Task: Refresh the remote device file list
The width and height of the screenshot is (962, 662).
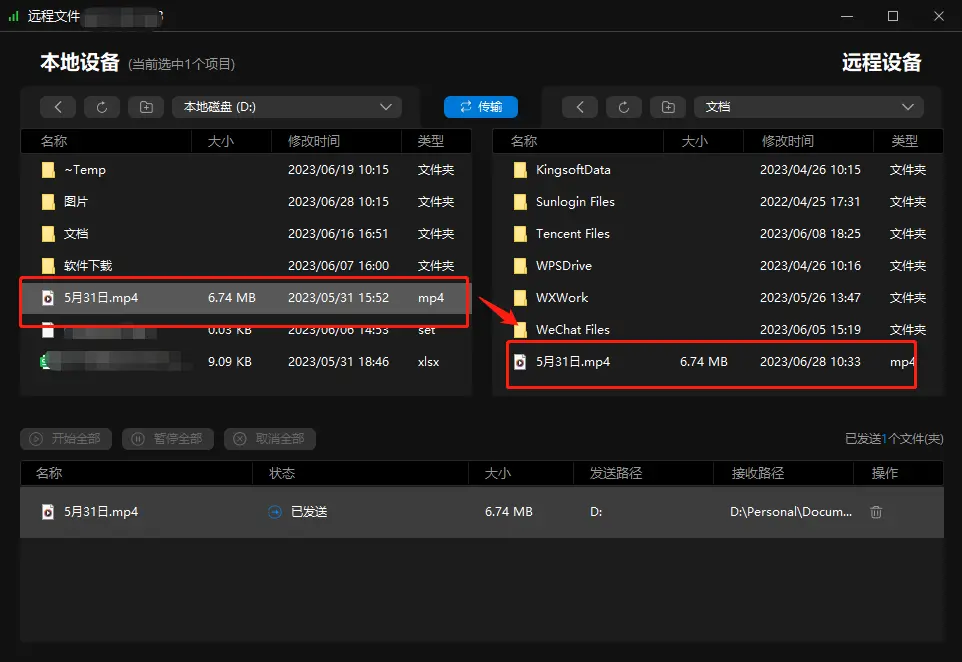Action: click(624, 107)
